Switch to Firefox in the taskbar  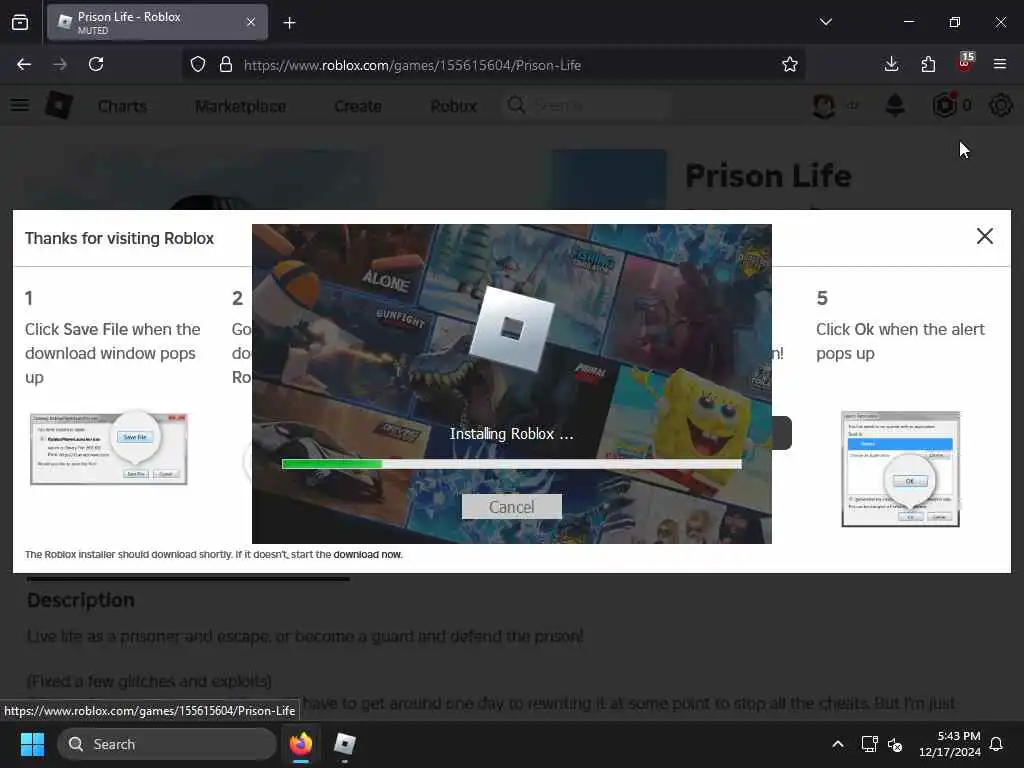click(301, 744)
